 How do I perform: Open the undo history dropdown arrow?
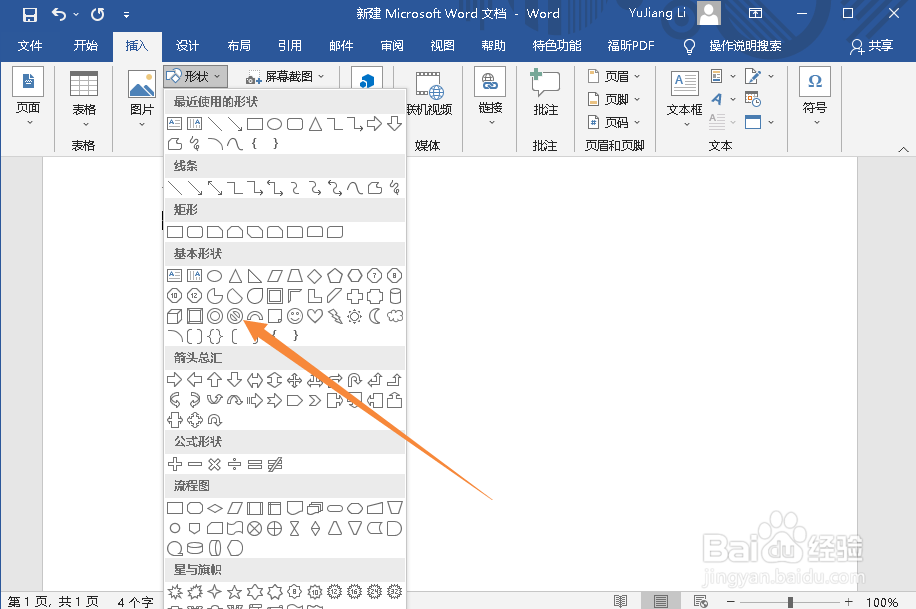point(76,14)
